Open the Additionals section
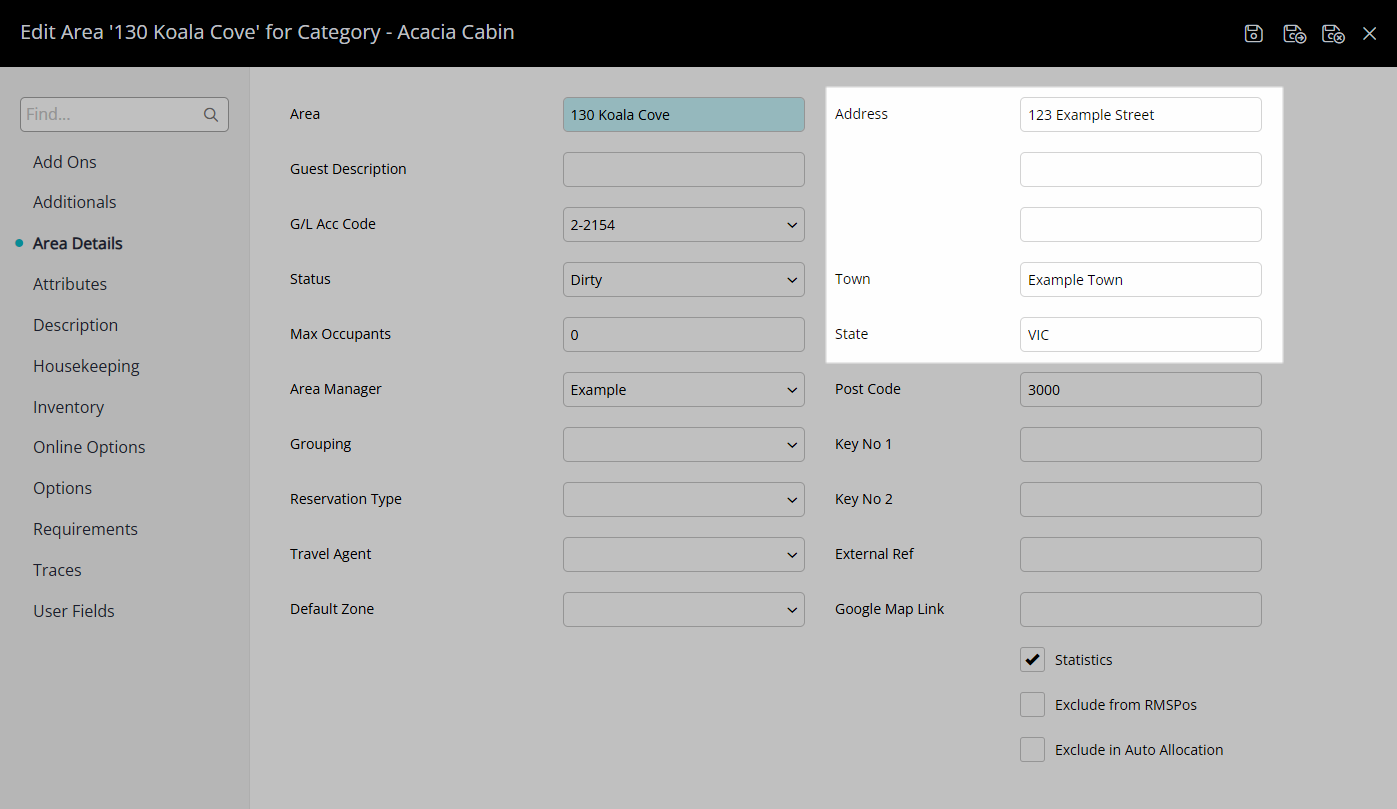The height and width of the screenshot is (809, 1397). pyautogui.click(x=75, y=202)
